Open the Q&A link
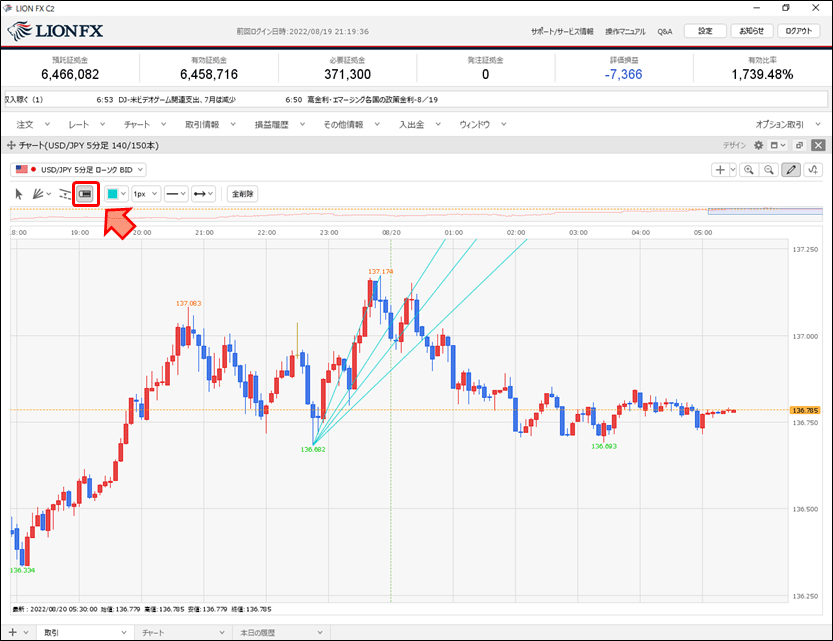Screen dimensions: 833x641 tap(665, 31)
